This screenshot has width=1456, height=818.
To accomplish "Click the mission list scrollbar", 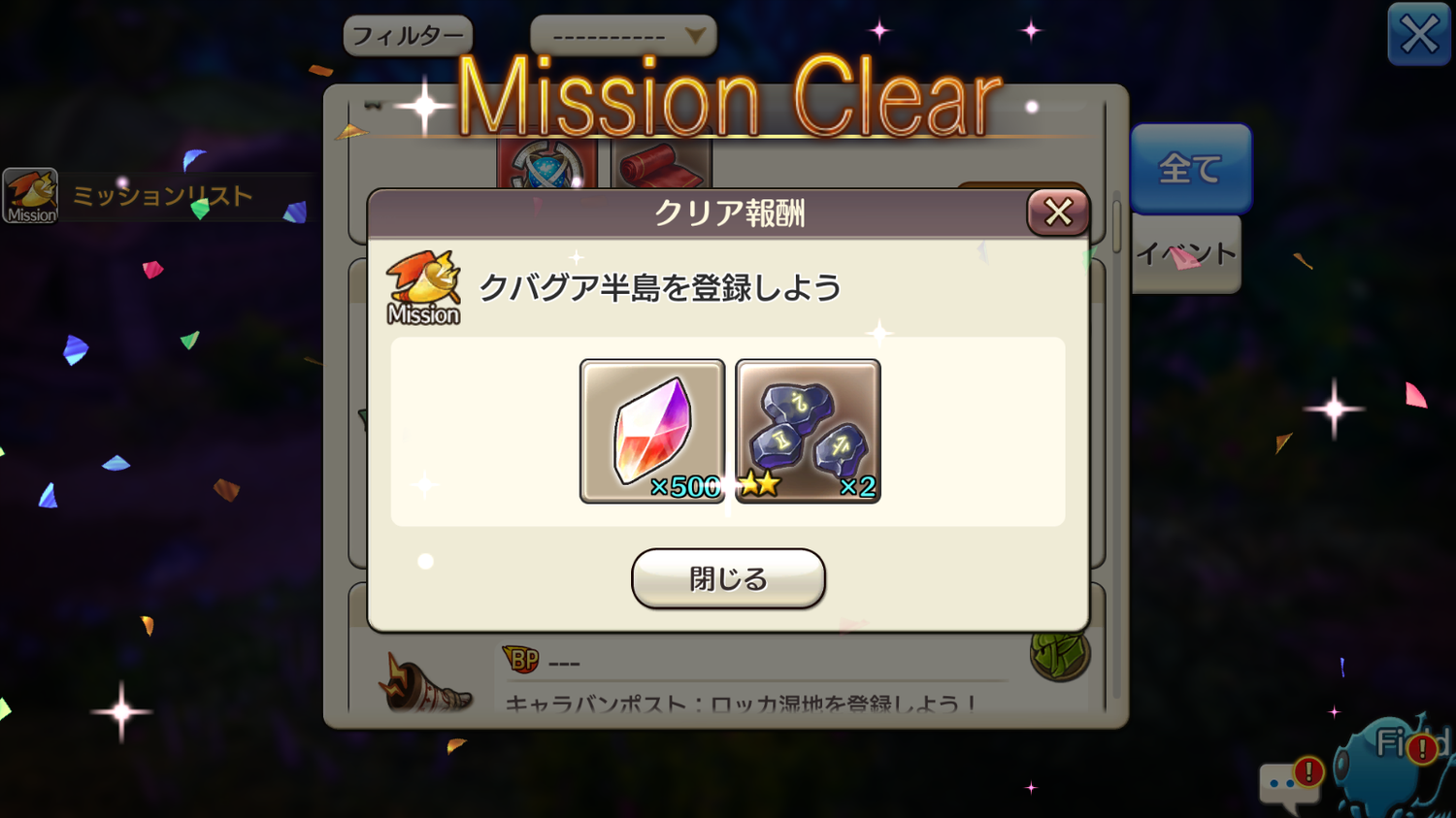I will (1117, 225).
